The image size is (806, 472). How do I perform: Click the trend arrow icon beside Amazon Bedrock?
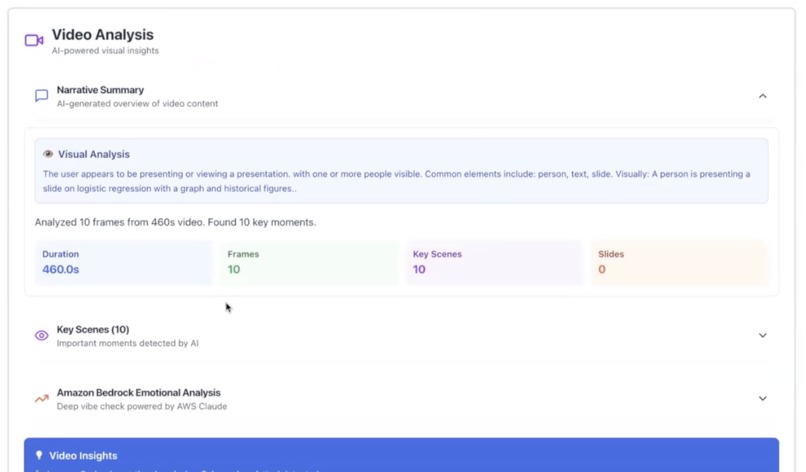coord(42,398)
